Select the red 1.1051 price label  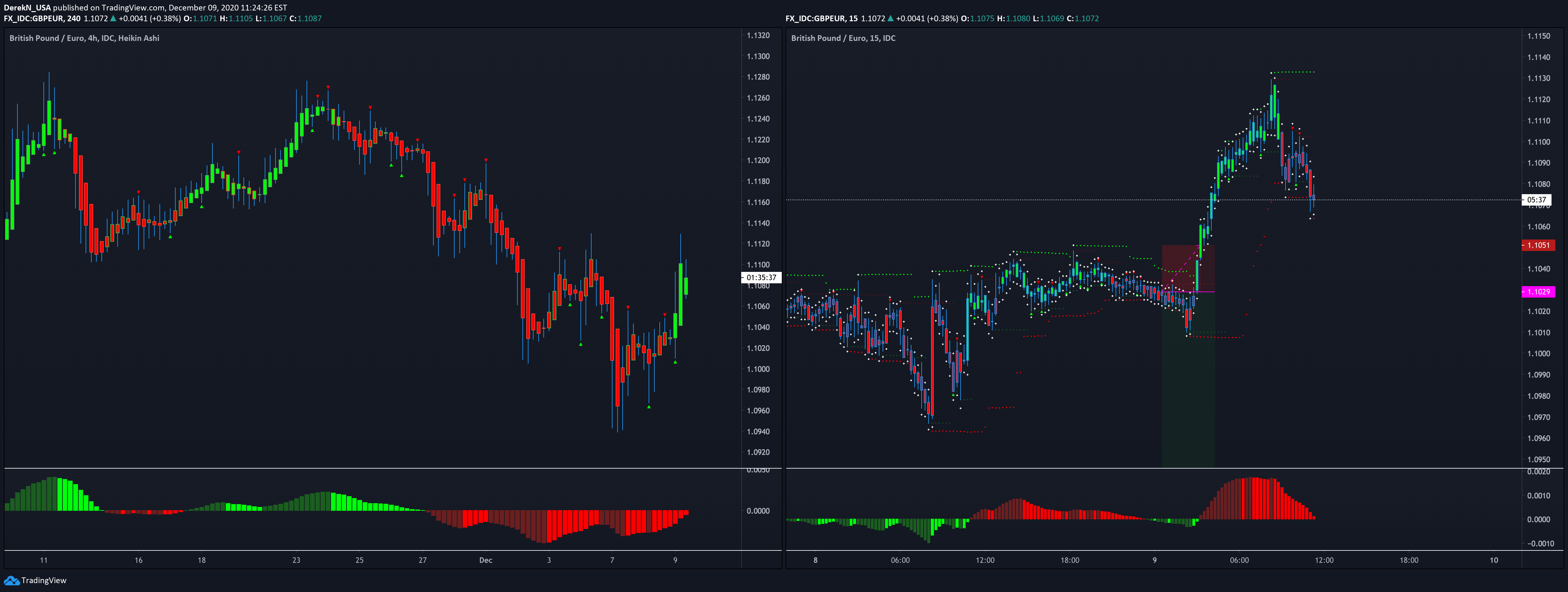pyautogui.click(x=1538, y=246)
